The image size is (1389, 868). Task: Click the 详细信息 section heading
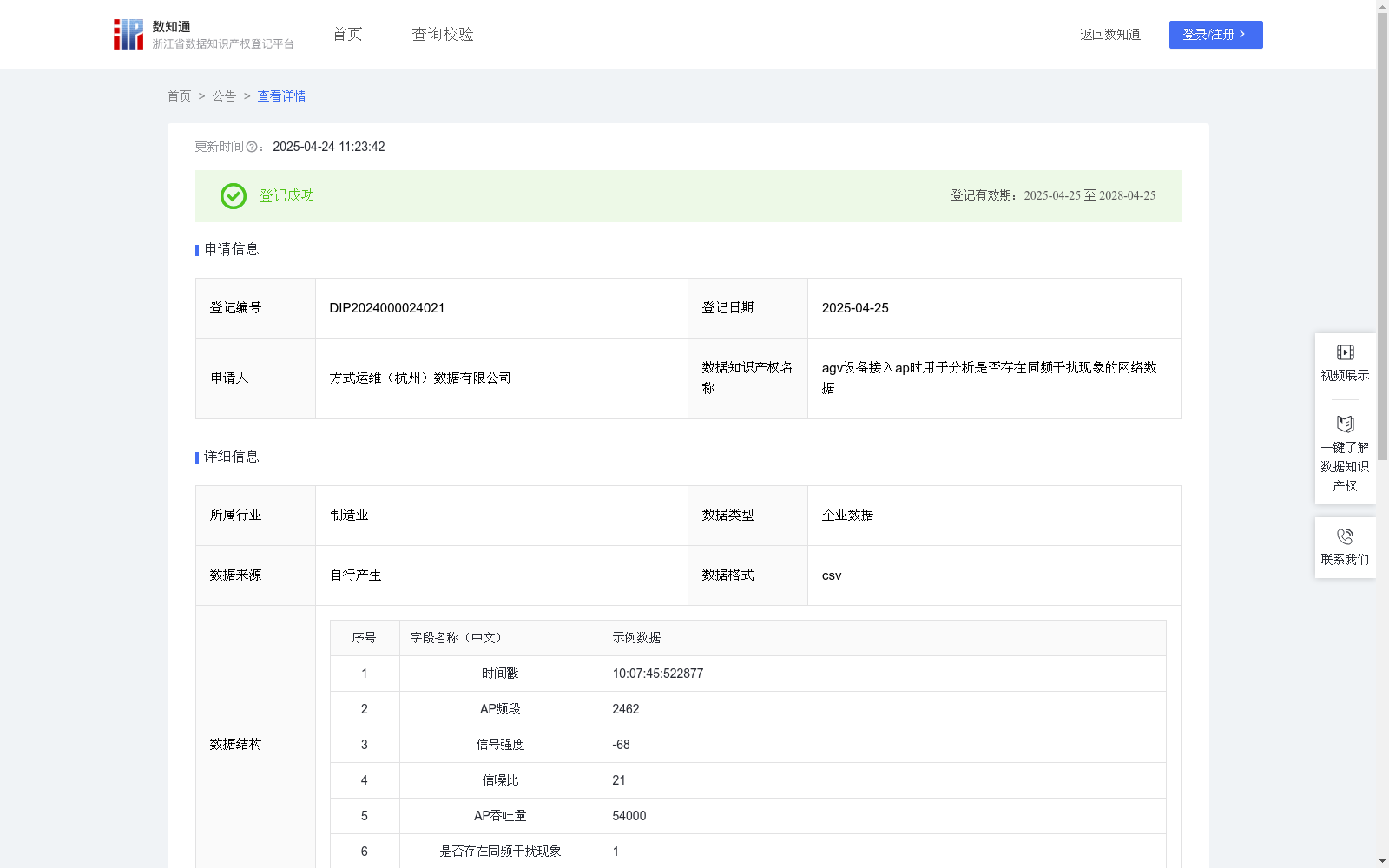tap(231, 457)
